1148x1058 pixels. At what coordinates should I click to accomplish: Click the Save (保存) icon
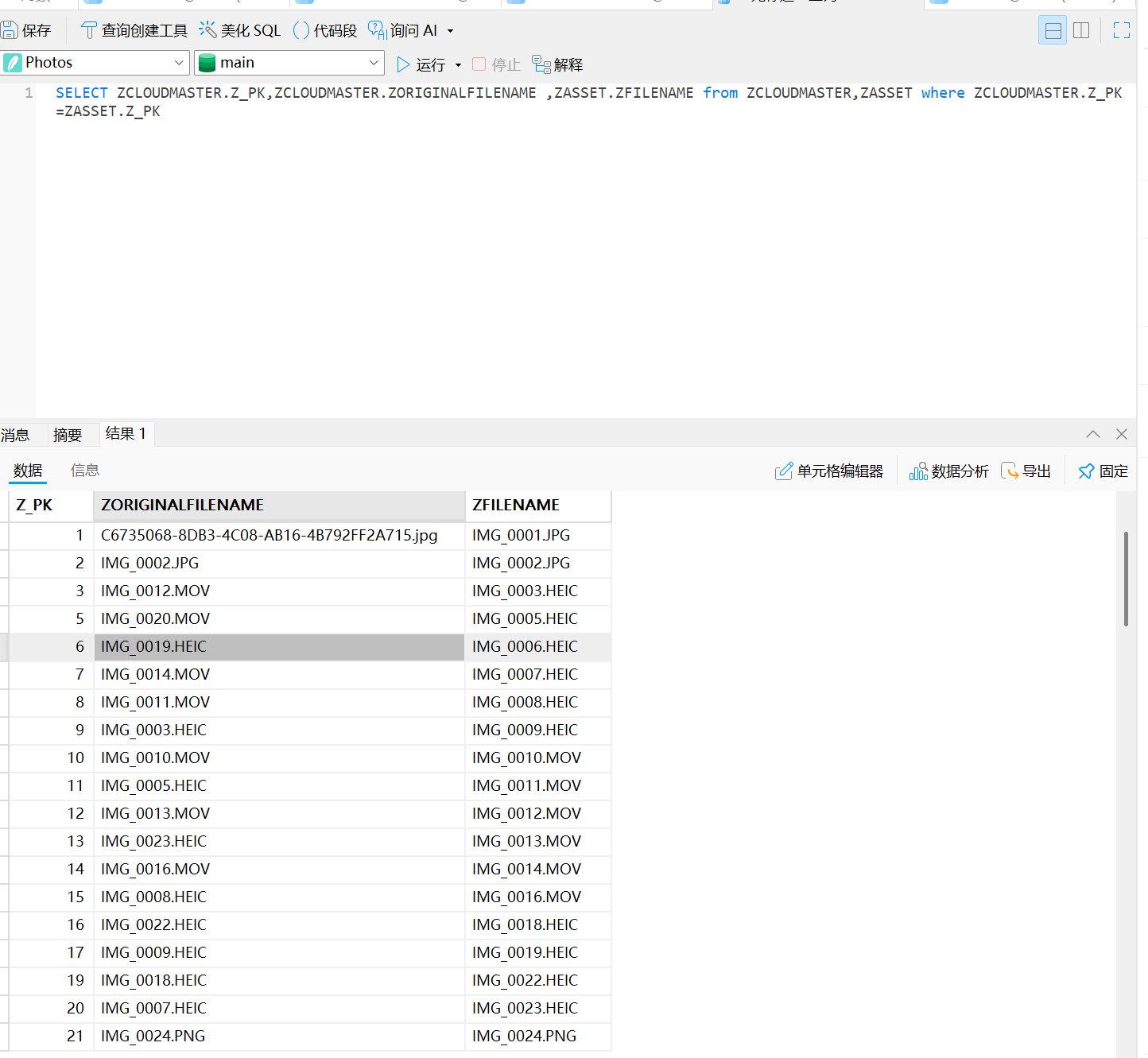(10, 31)
